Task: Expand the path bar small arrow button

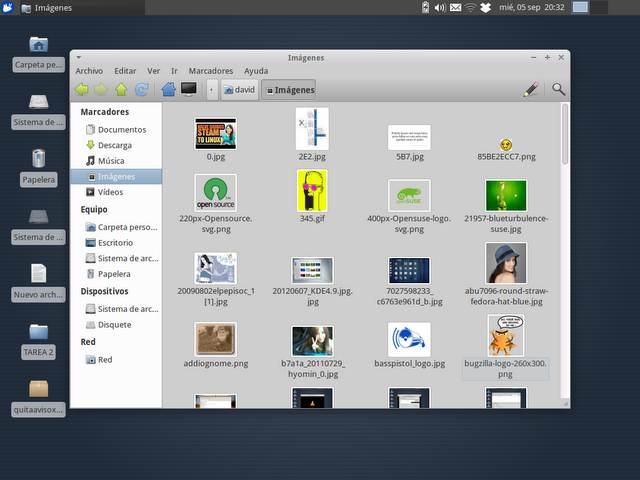Action: 211,89
